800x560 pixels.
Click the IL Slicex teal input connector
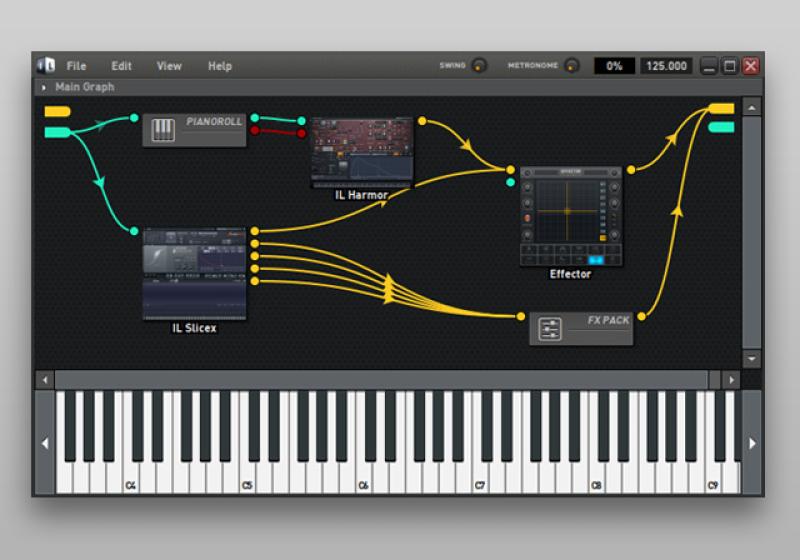coord(134,231)
